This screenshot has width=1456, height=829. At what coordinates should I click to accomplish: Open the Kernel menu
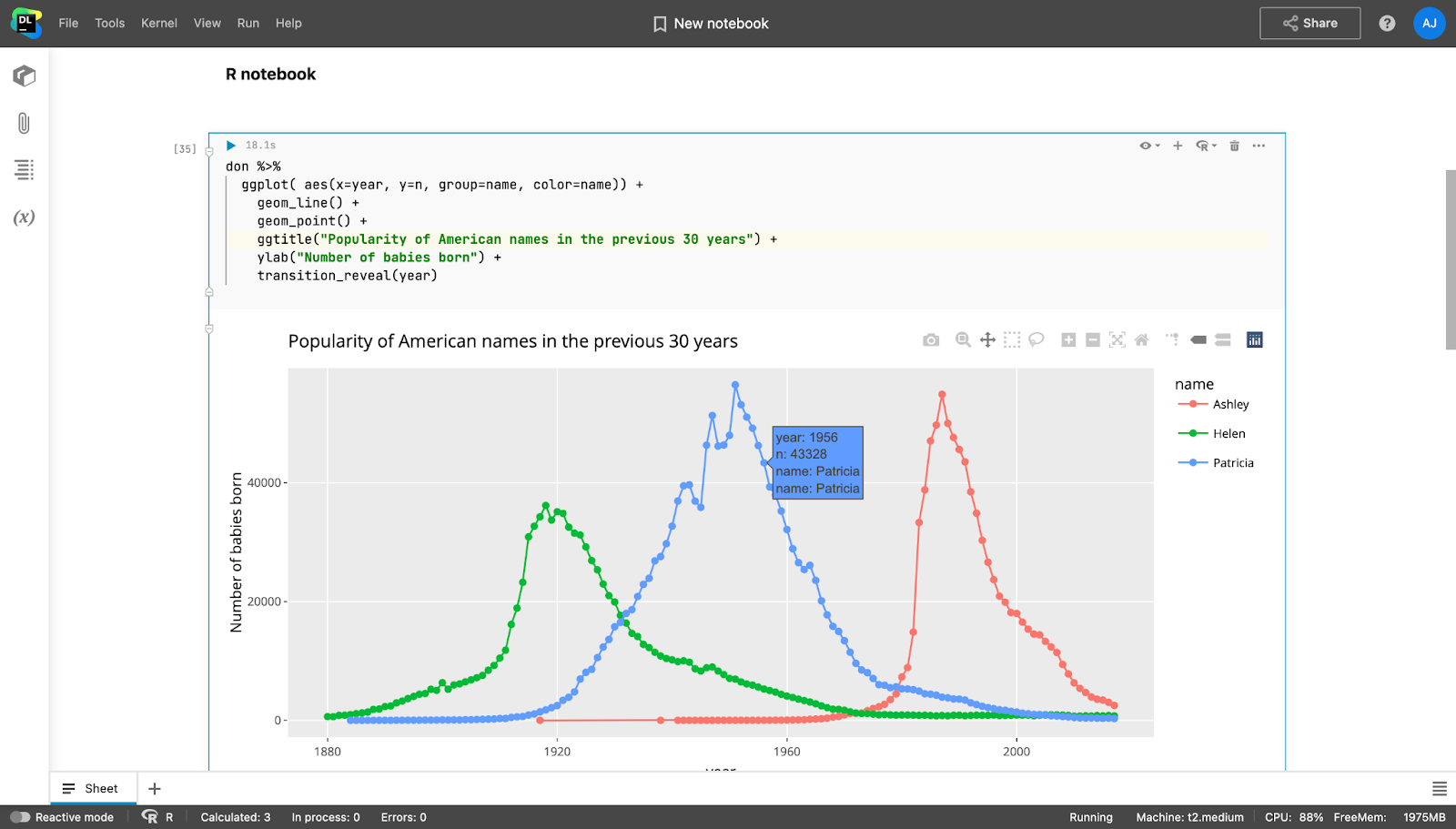click(158, 24)
